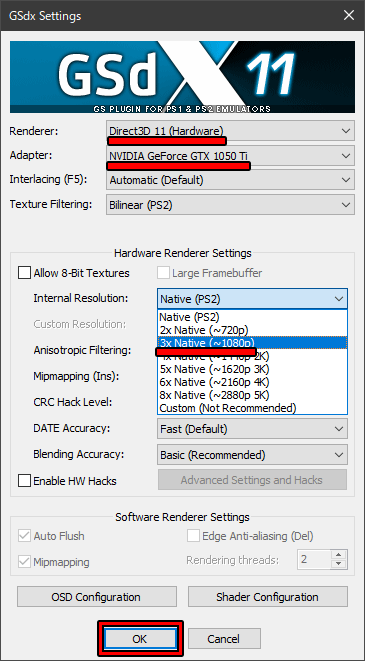Toggle the Enable HW Hacks checkbox
This screenshot has width=365, height=661.
pyautogui.click(x=24, y=481)
